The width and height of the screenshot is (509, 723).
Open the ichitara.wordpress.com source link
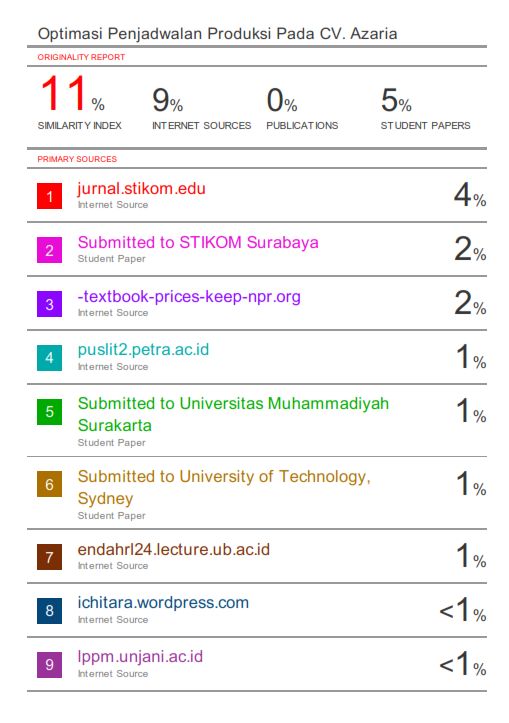pyautogui.click(x=163, y=603)
